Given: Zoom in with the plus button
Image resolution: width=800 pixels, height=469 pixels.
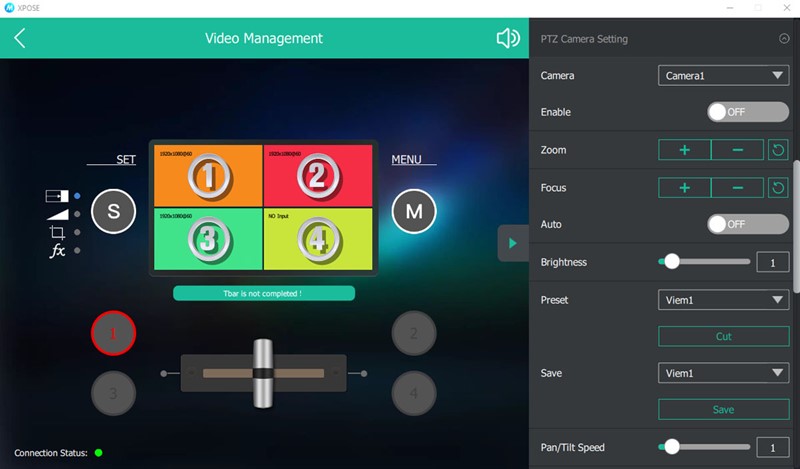Looking at the screenshot, I should point(684,150).
